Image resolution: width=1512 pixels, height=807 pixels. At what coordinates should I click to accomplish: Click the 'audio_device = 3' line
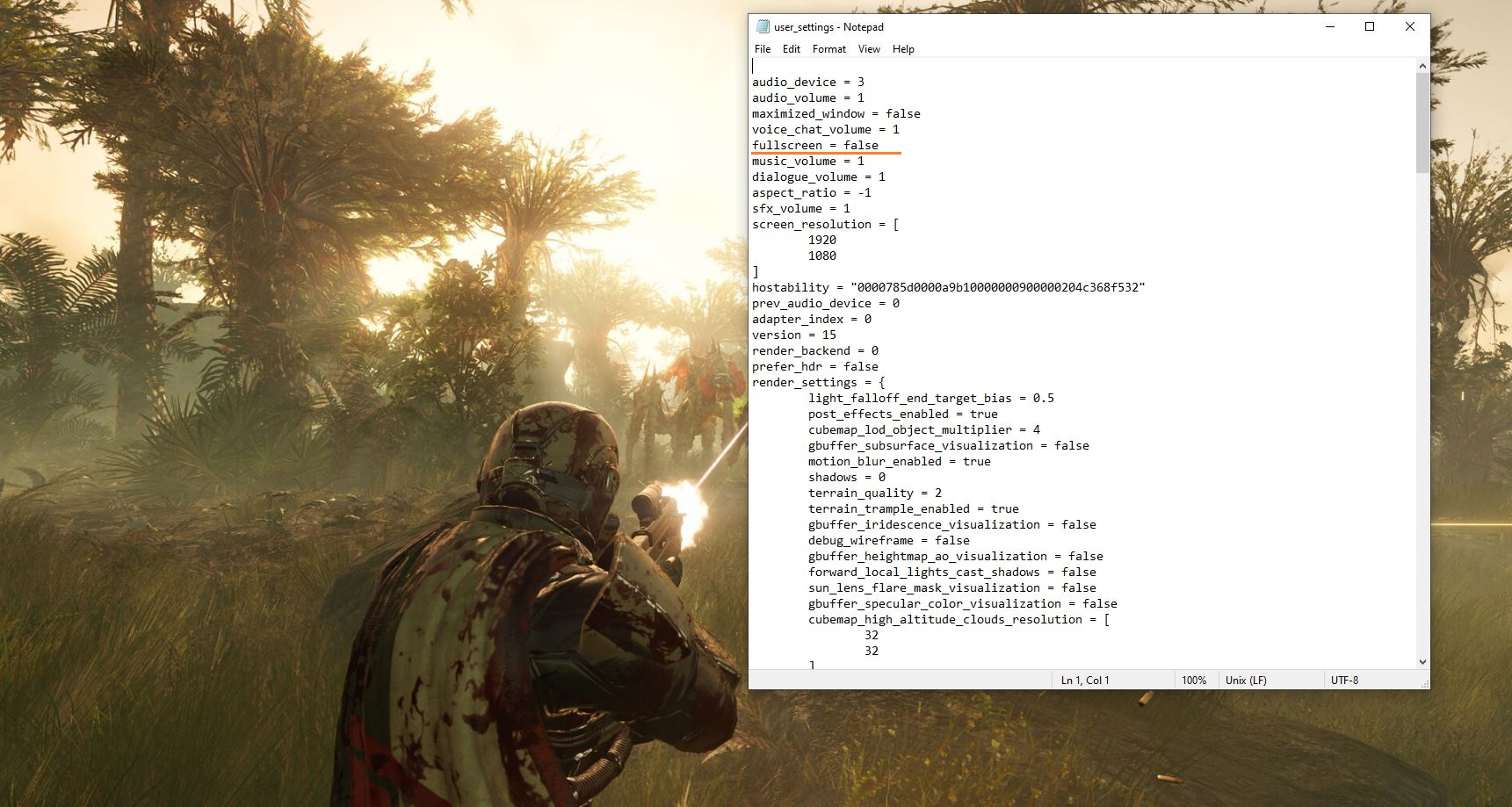pos(808,82)
